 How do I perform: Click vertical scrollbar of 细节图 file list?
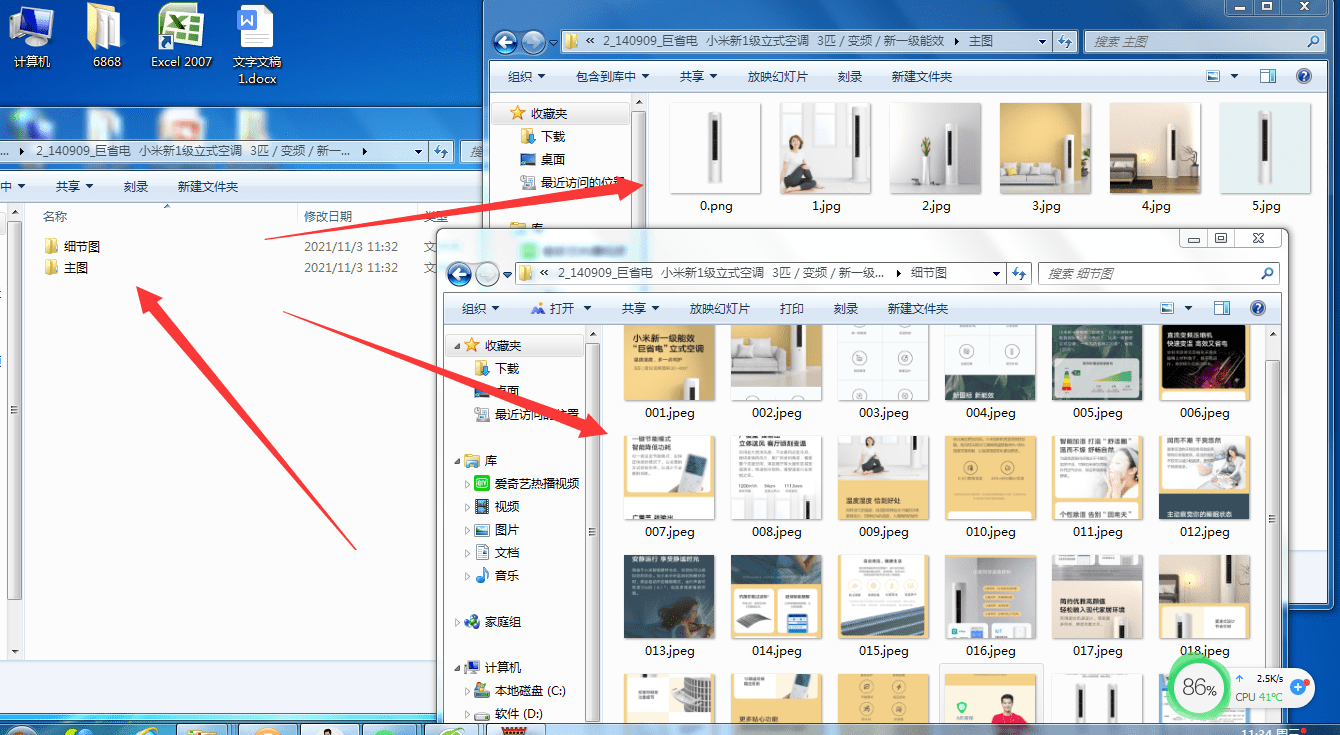[1273, 500]
